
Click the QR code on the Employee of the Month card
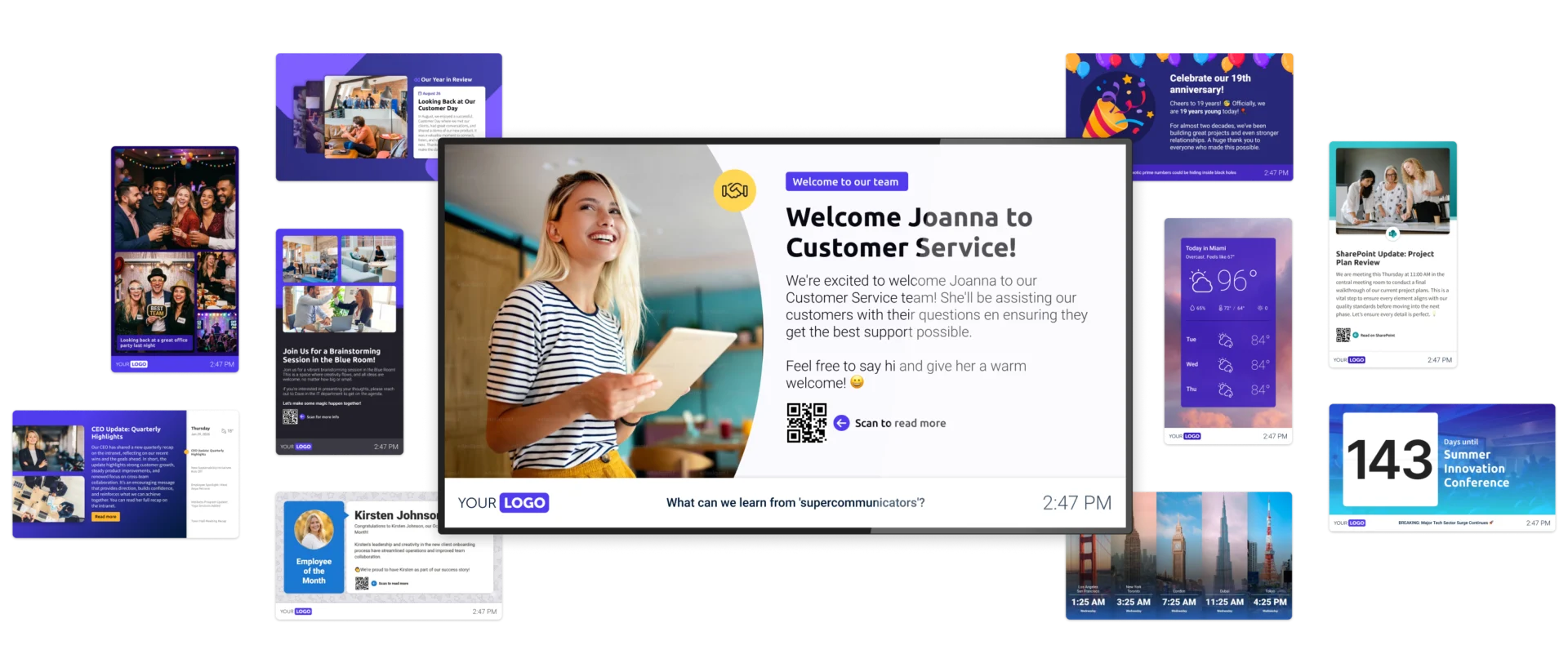pos(362,583)
